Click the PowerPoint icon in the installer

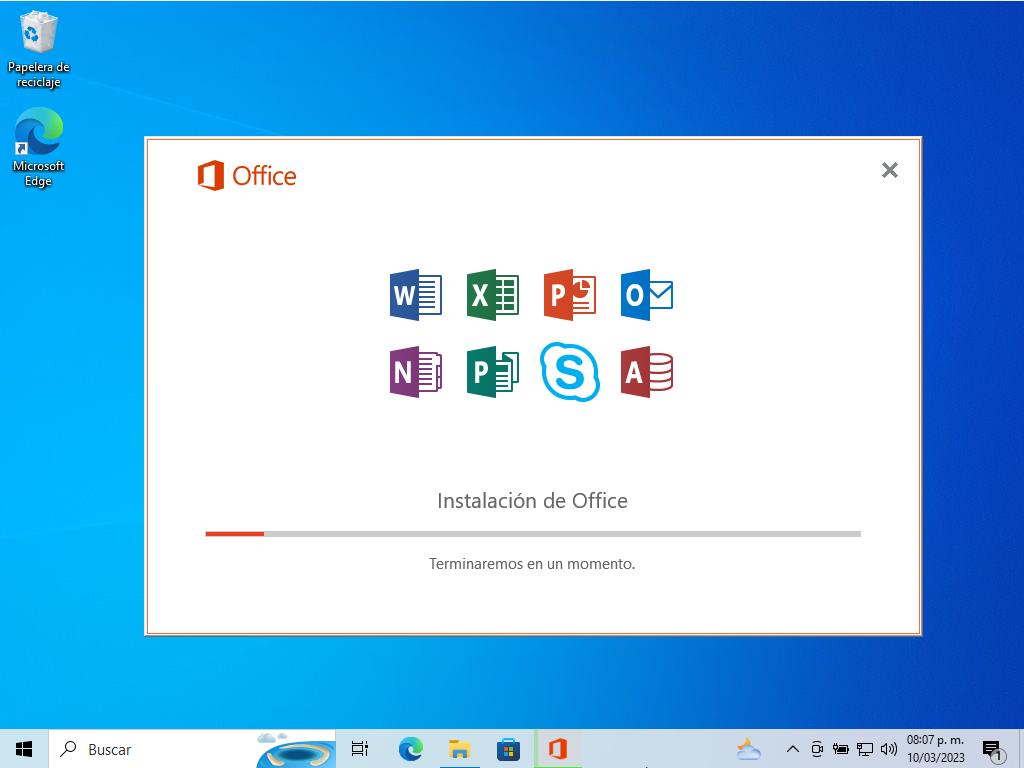(569, 295)
